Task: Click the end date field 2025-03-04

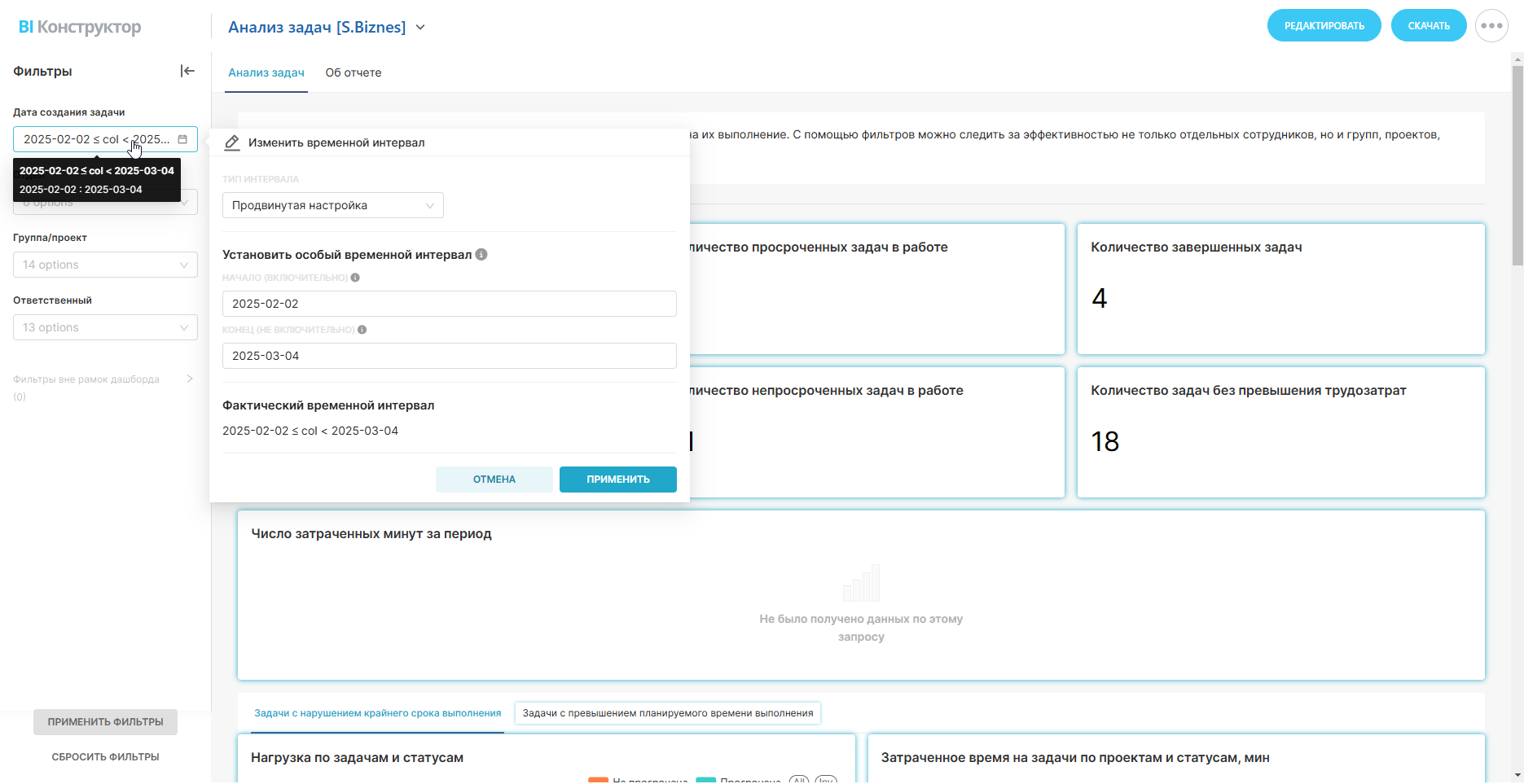Action: (450, 356)
